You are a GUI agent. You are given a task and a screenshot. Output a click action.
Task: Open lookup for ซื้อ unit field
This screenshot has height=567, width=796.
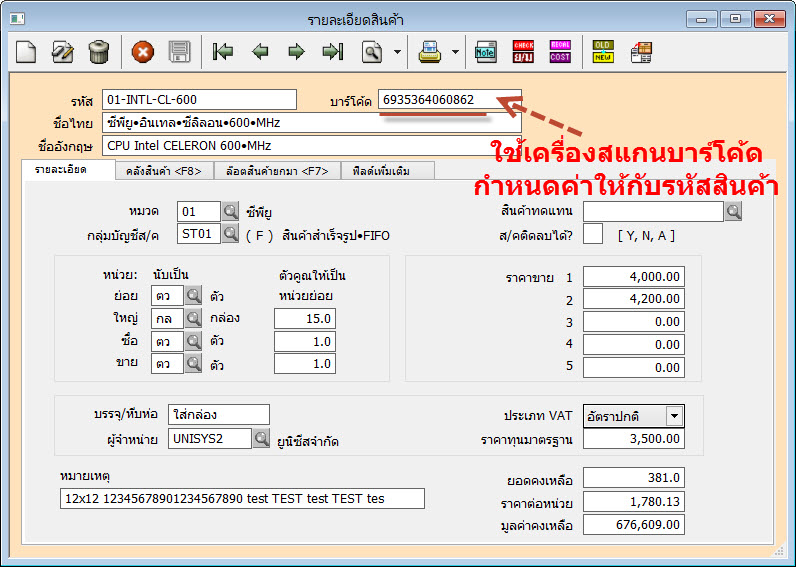[193, 341]
